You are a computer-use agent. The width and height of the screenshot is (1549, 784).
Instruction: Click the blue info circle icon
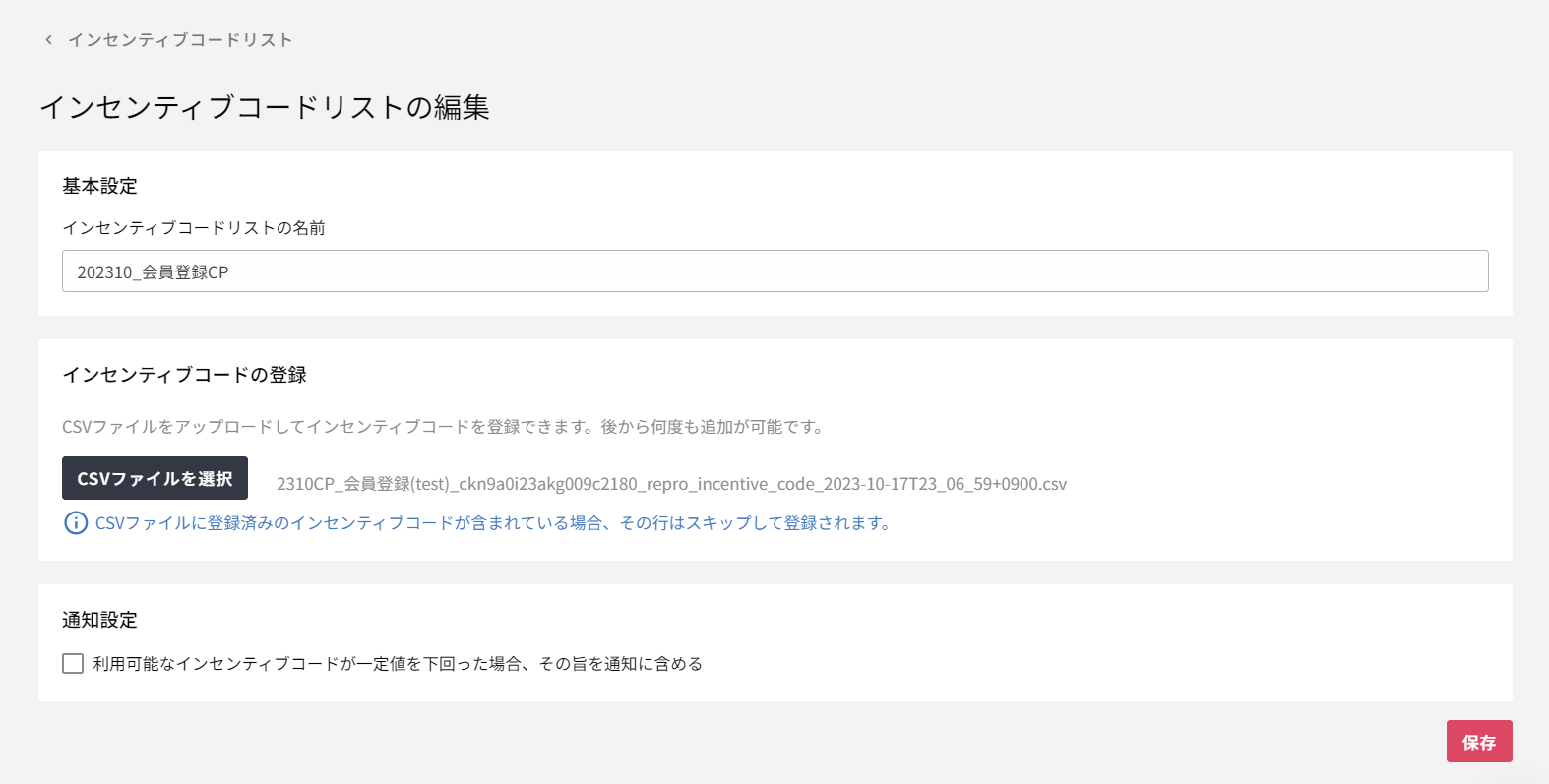pyautogui.click(x=76, y=523)
